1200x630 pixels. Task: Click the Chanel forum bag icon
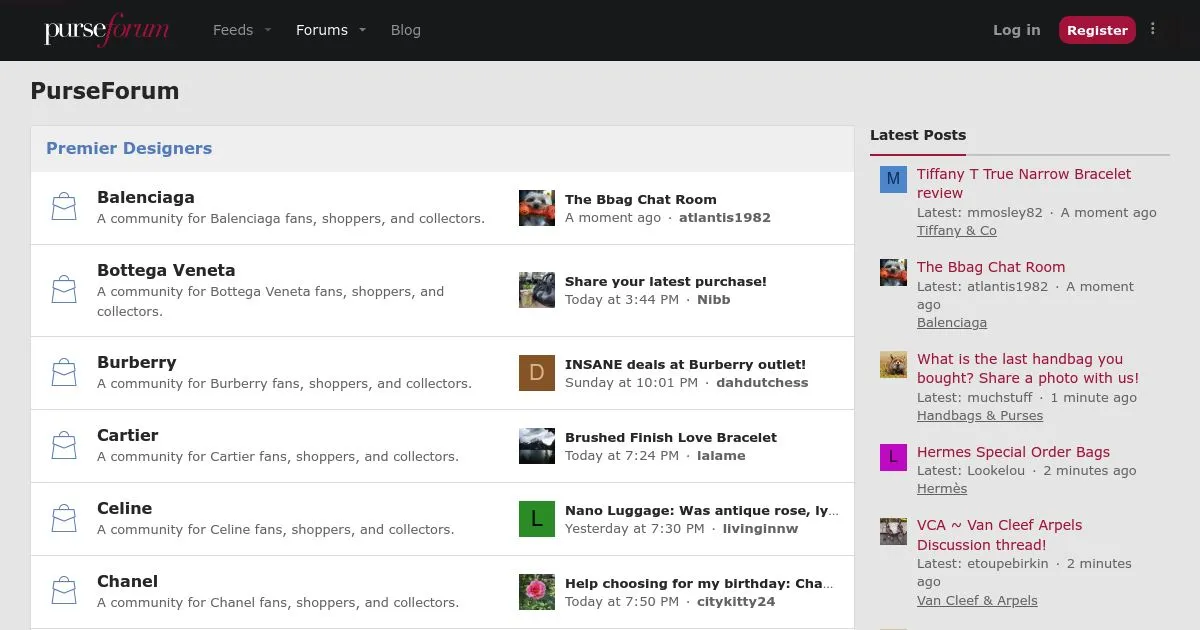pos(64,591)
